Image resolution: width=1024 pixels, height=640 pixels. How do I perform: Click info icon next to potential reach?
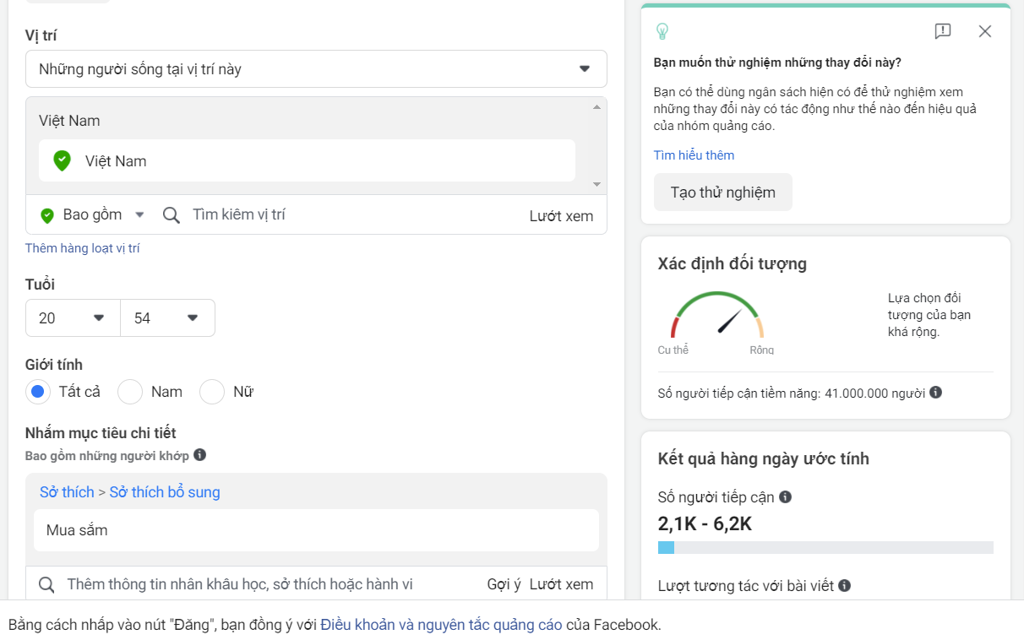tap(935, 393)
